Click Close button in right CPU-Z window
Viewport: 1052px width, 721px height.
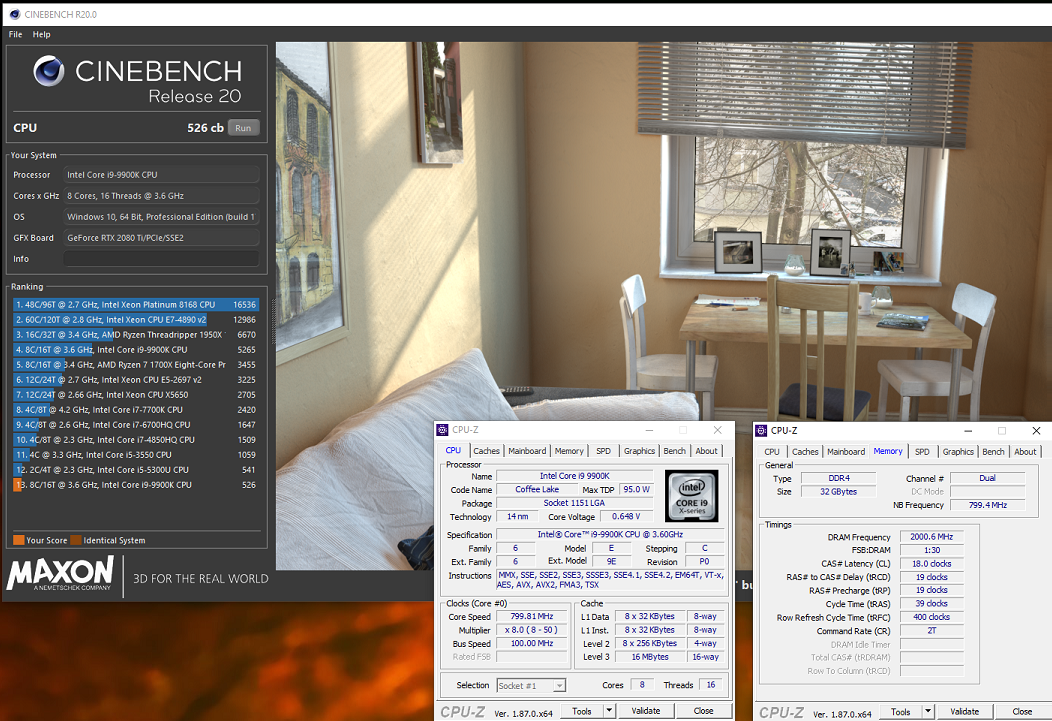pyautogui.click(x=1022, y=712)
